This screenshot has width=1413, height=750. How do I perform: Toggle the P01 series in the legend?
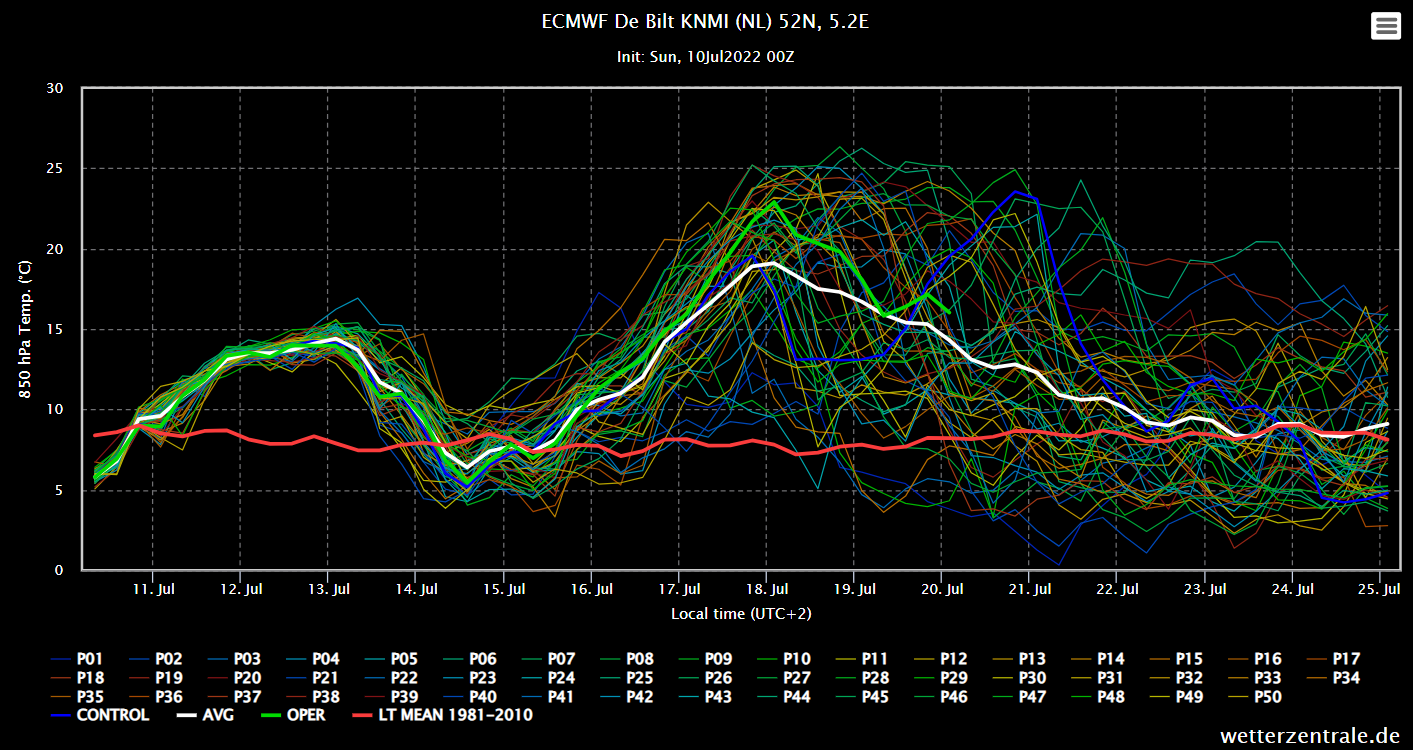pyautogui.click(x=76, y=659)
